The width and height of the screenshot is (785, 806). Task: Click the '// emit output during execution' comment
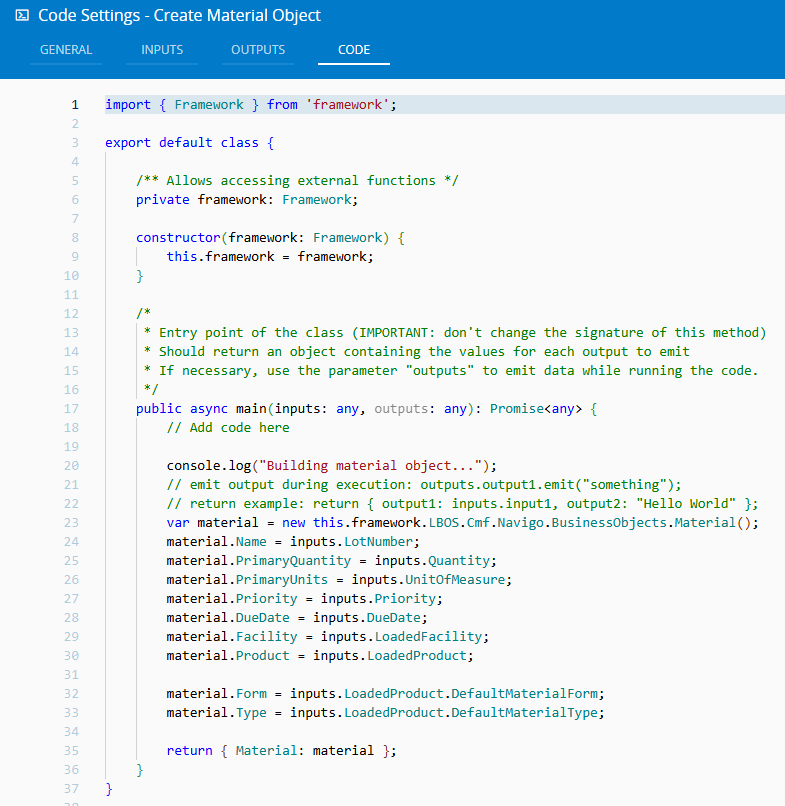click(x=424, y=485)
